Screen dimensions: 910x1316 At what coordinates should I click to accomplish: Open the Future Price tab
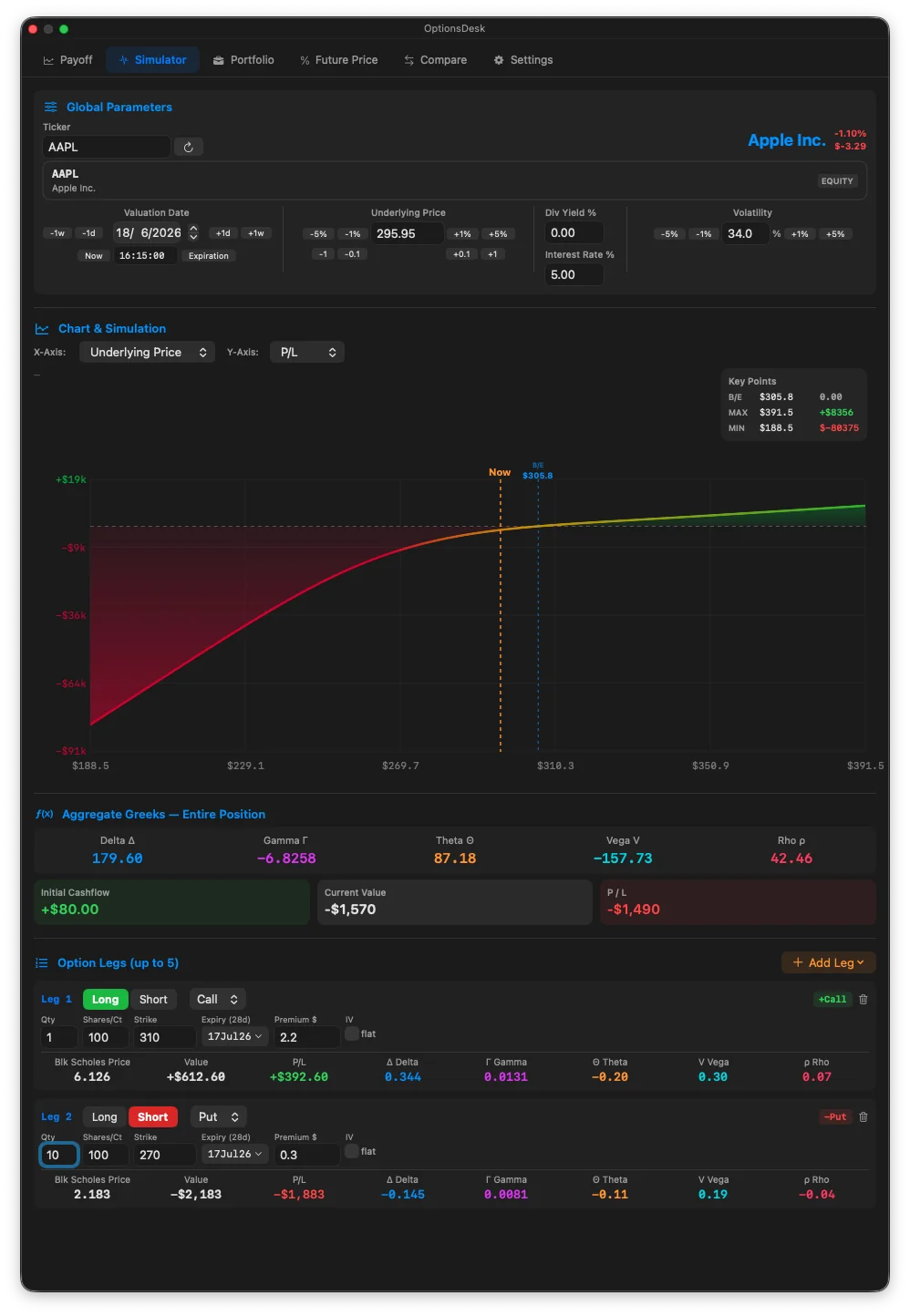coord(338,60)
